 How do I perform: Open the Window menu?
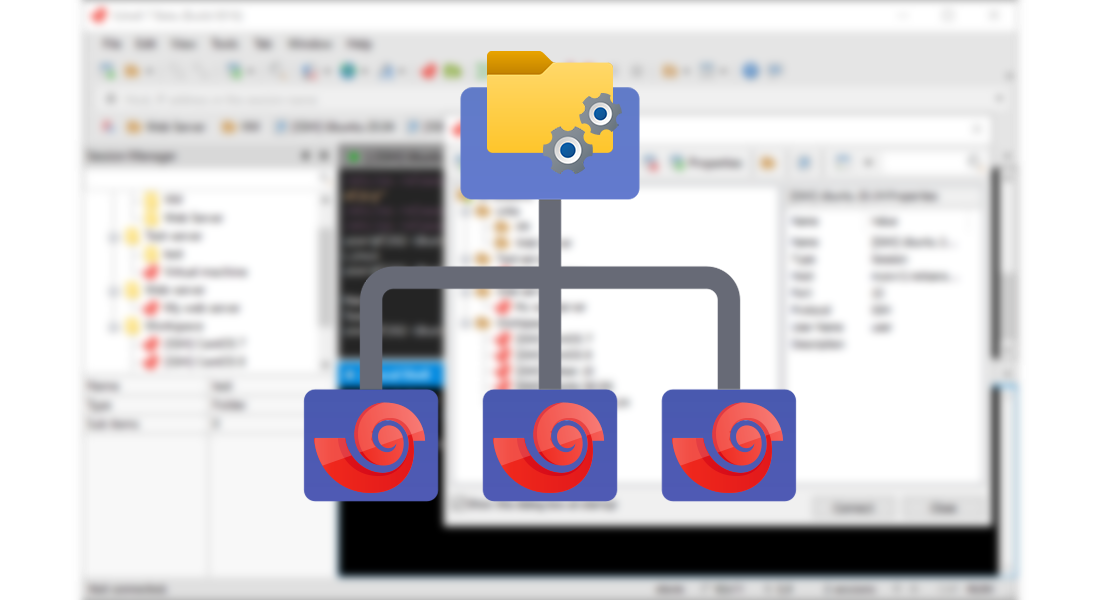pyautogui.click(x=309, y=44)
